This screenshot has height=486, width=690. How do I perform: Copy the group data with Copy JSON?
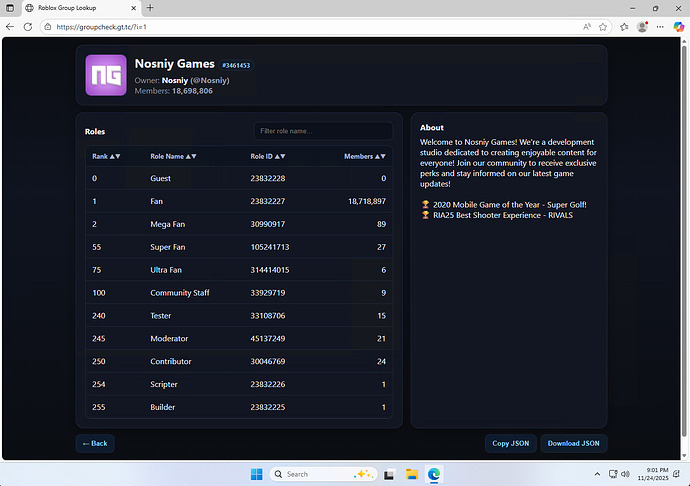[x=510, y=443]
